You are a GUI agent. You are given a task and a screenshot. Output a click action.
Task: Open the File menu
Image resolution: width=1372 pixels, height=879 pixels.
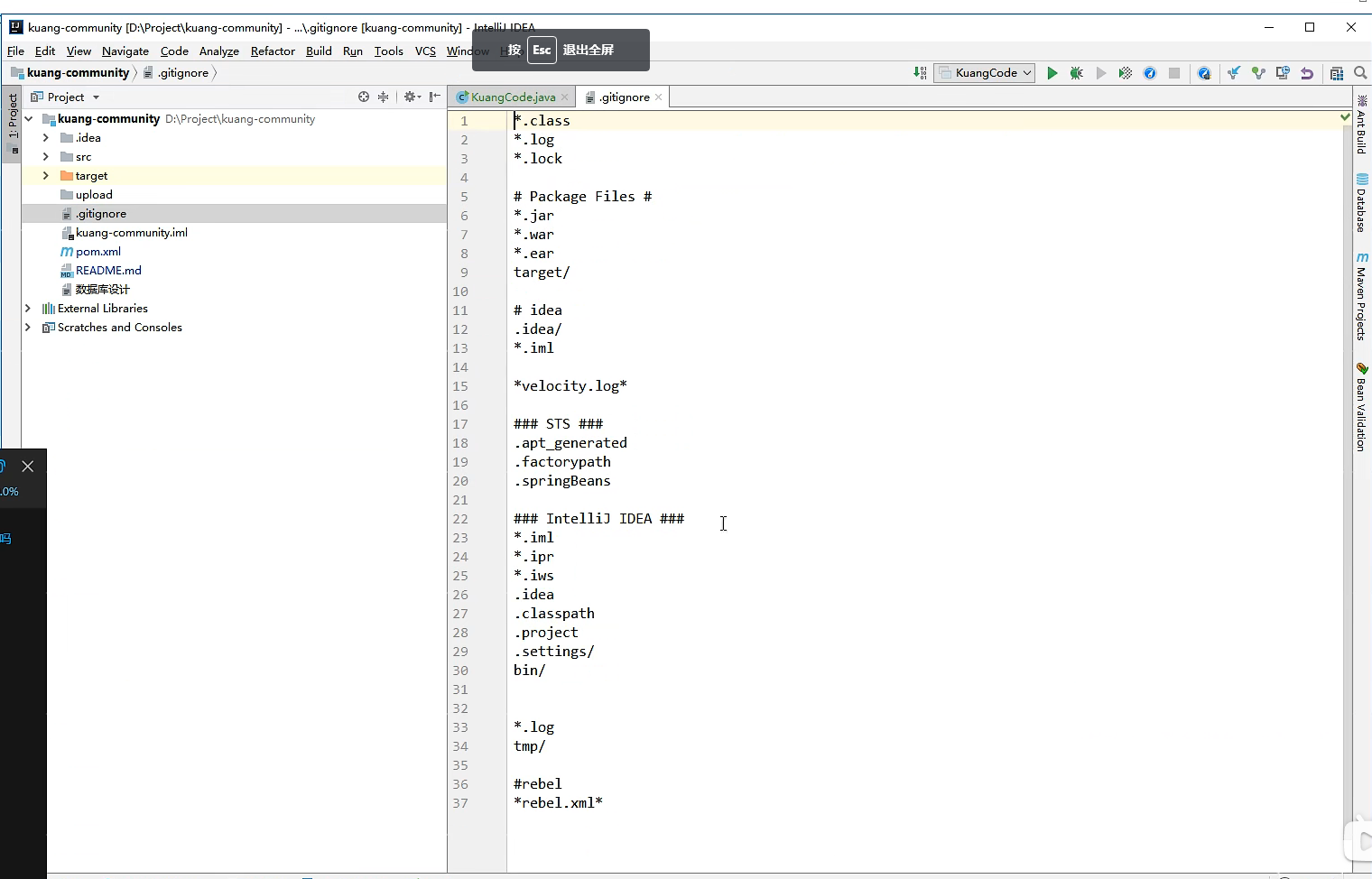(x=15, y=51)
